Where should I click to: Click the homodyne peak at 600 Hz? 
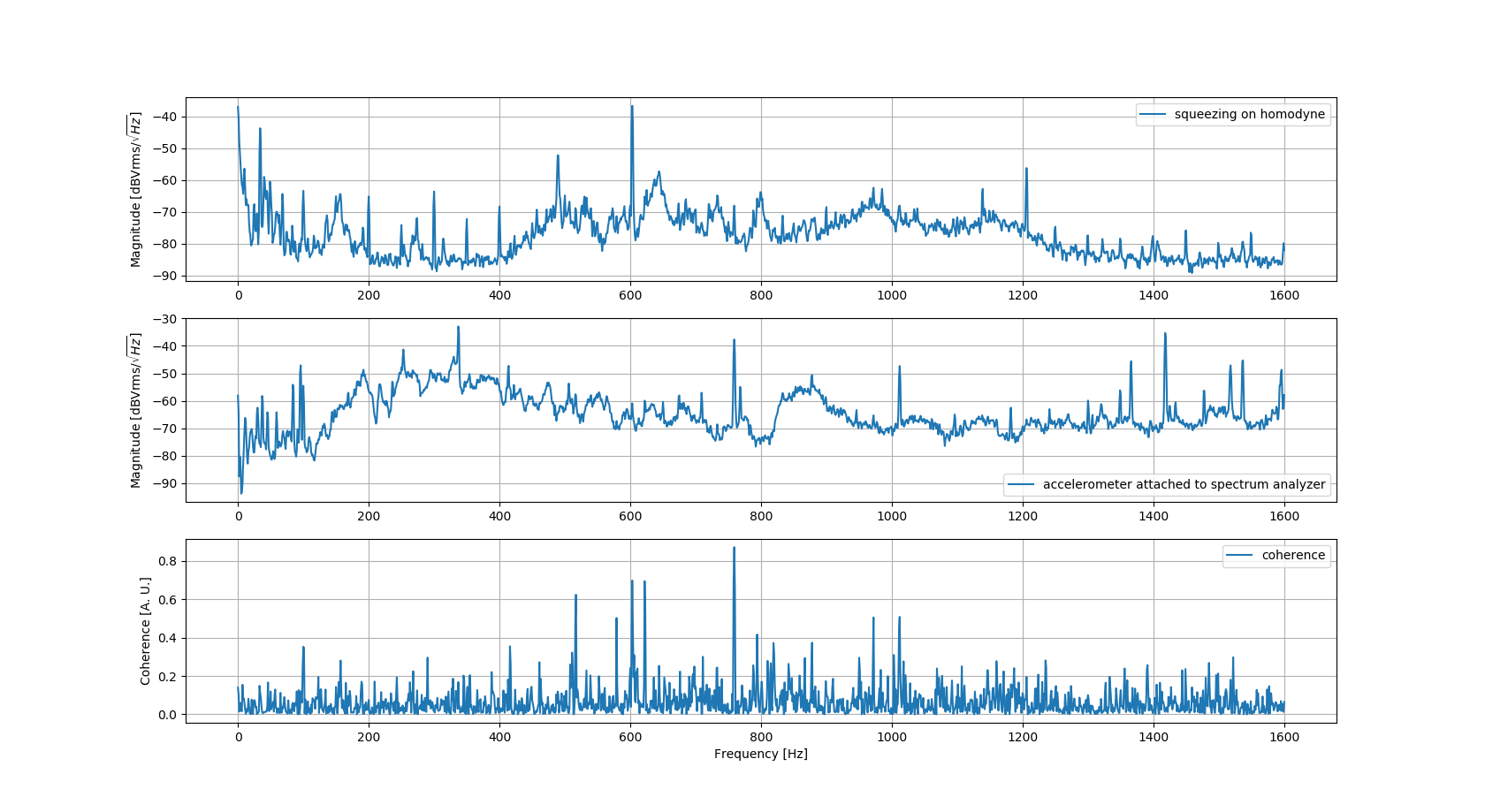pyautogui.click(x=631, y=107)
